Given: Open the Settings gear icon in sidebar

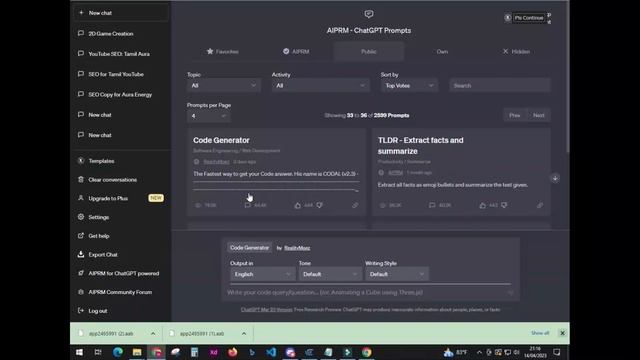Looking at the screenshot, I should tap(81, 217).
